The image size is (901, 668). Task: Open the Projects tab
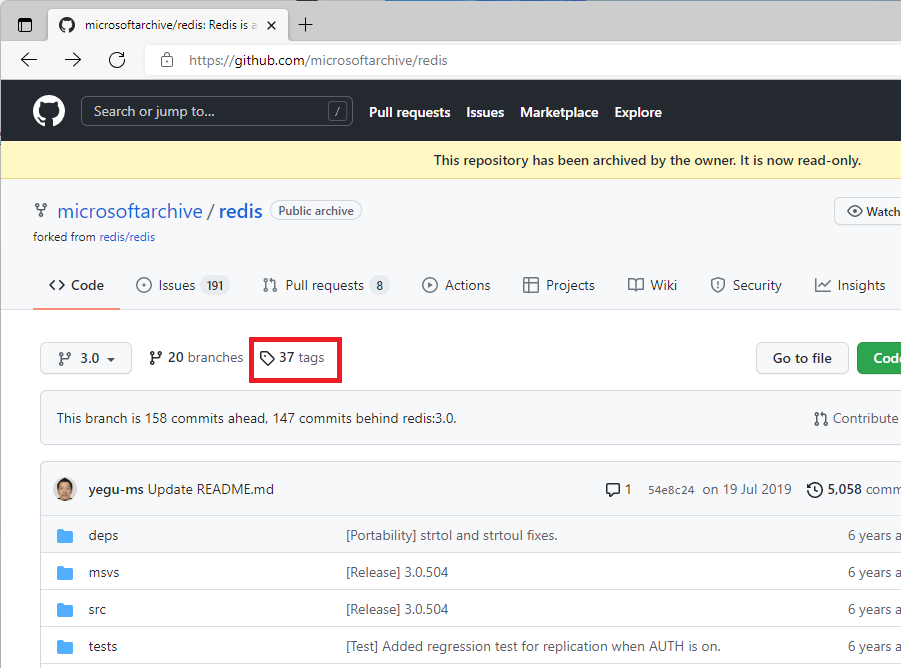click(x=559, y=285)
